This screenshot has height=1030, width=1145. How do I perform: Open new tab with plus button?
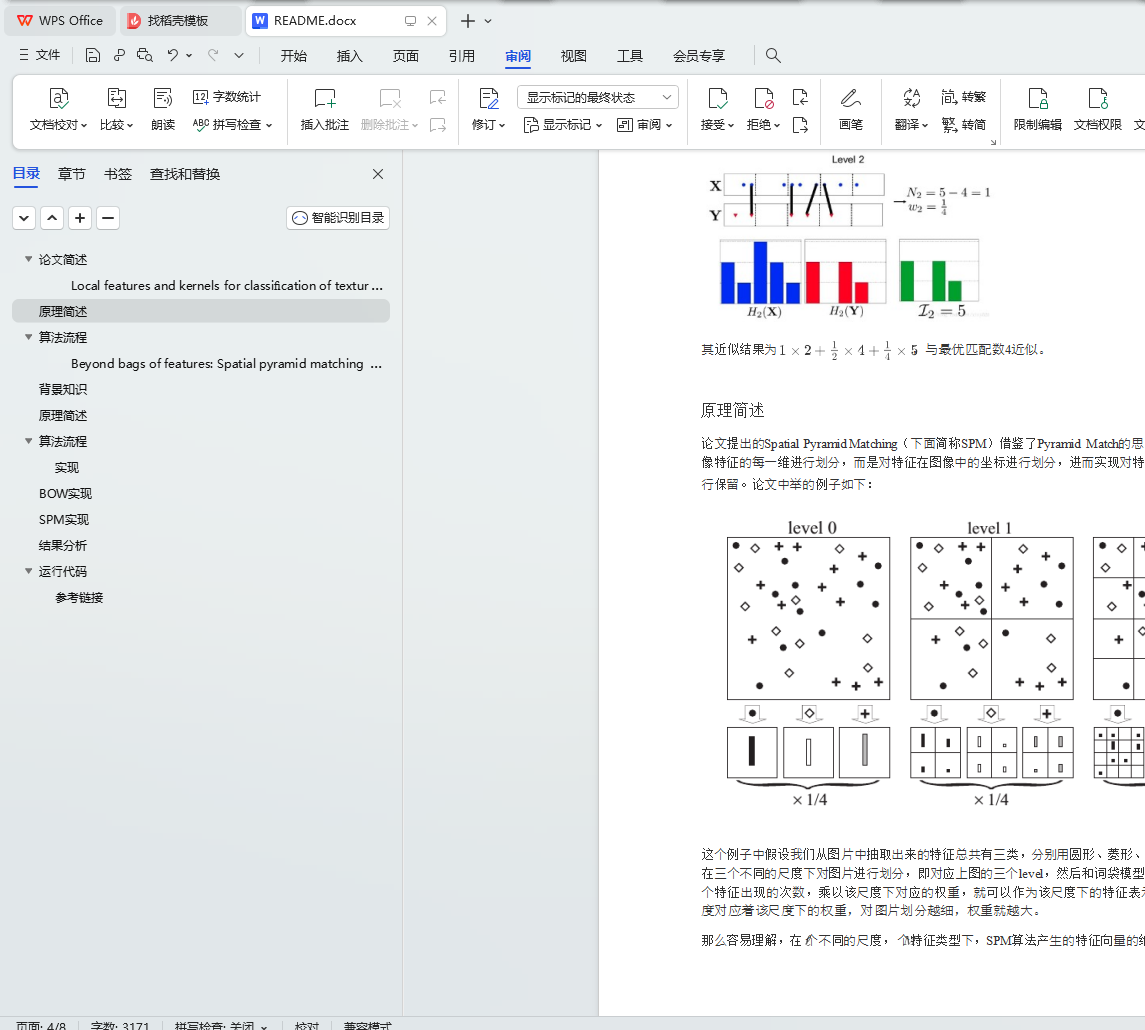[x=467, y=21]
